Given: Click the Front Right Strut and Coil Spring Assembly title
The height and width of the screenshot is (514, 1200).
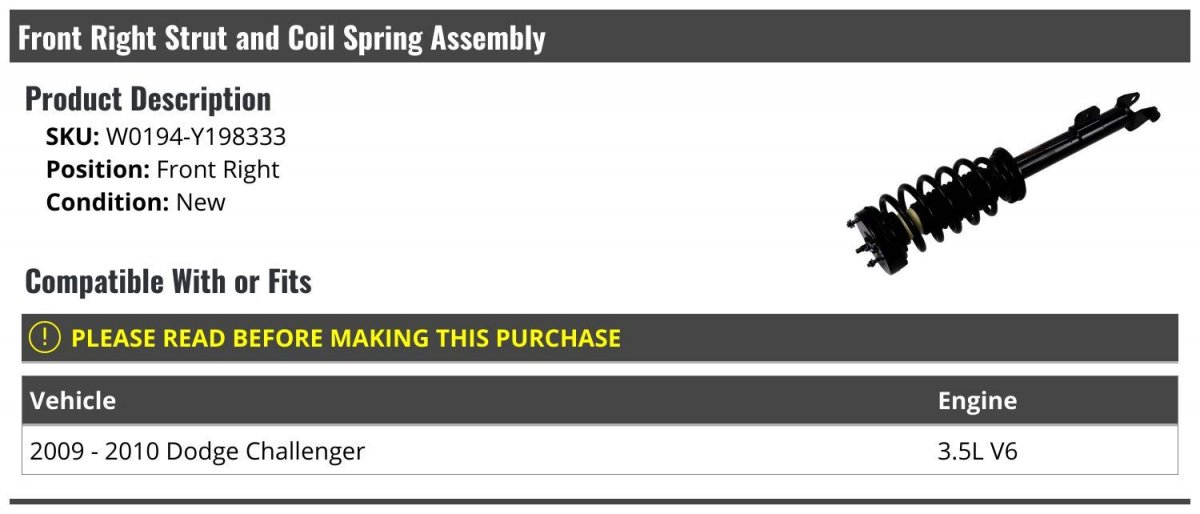Looking at the screenshot, I should pyautogui.click(x=282, y=38).
